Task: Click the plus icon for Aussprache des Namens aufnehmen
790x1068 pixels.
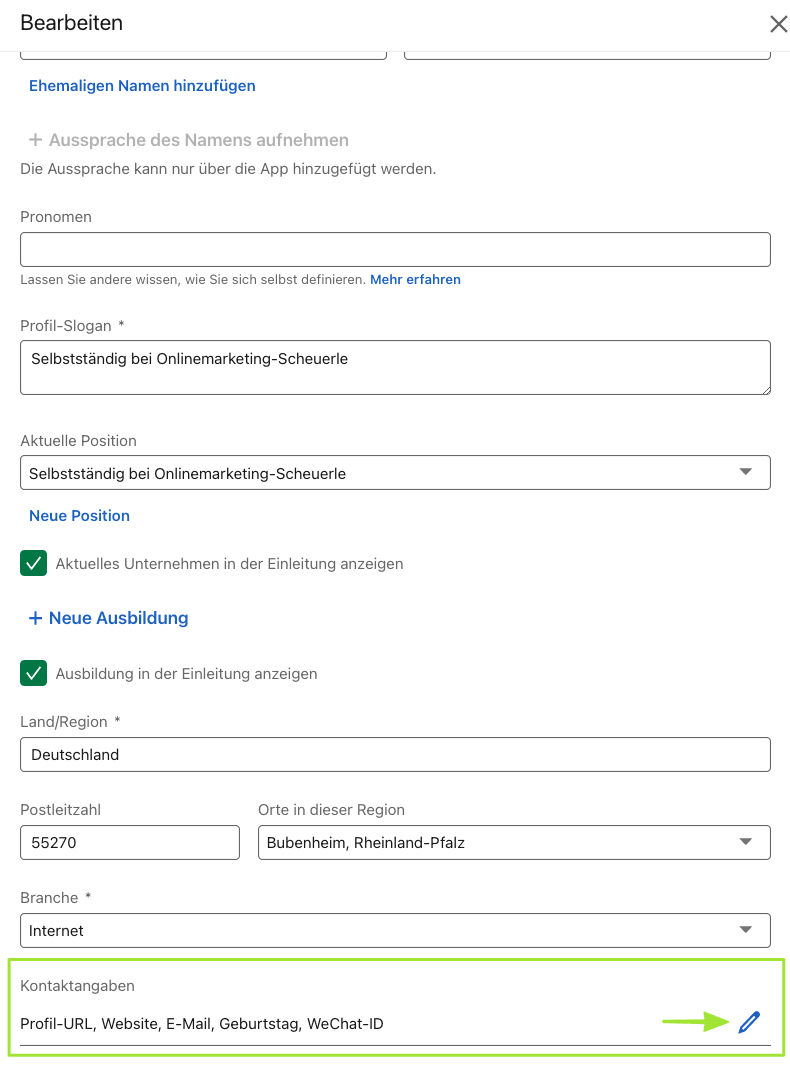Action: click(x=36, y=140)
